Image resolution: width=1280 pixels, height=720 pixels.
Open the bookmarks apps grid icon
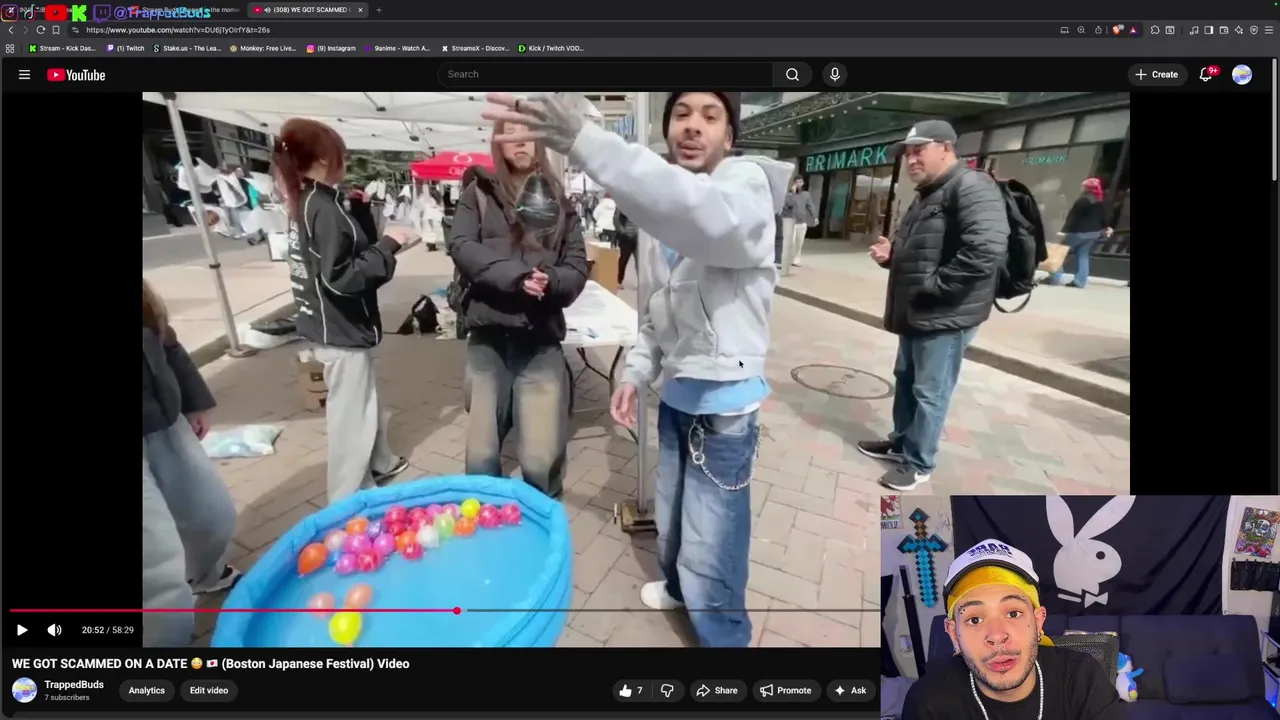coord(10,48)
